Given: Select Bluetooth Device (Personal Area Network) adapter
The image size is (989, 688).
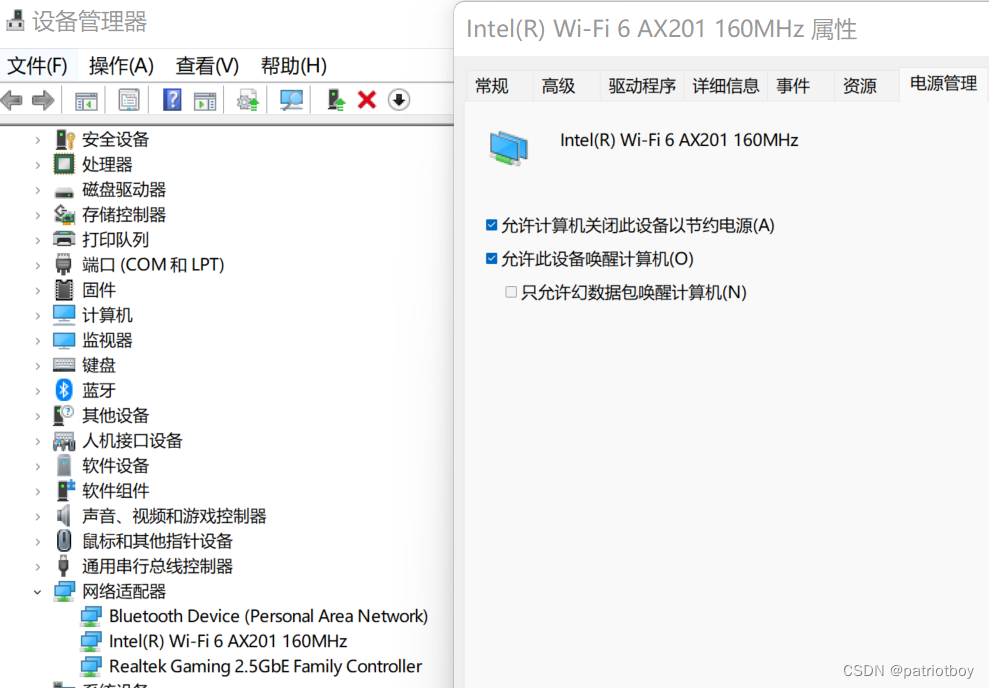Looking at the screenshot, I should click(268, 615).
